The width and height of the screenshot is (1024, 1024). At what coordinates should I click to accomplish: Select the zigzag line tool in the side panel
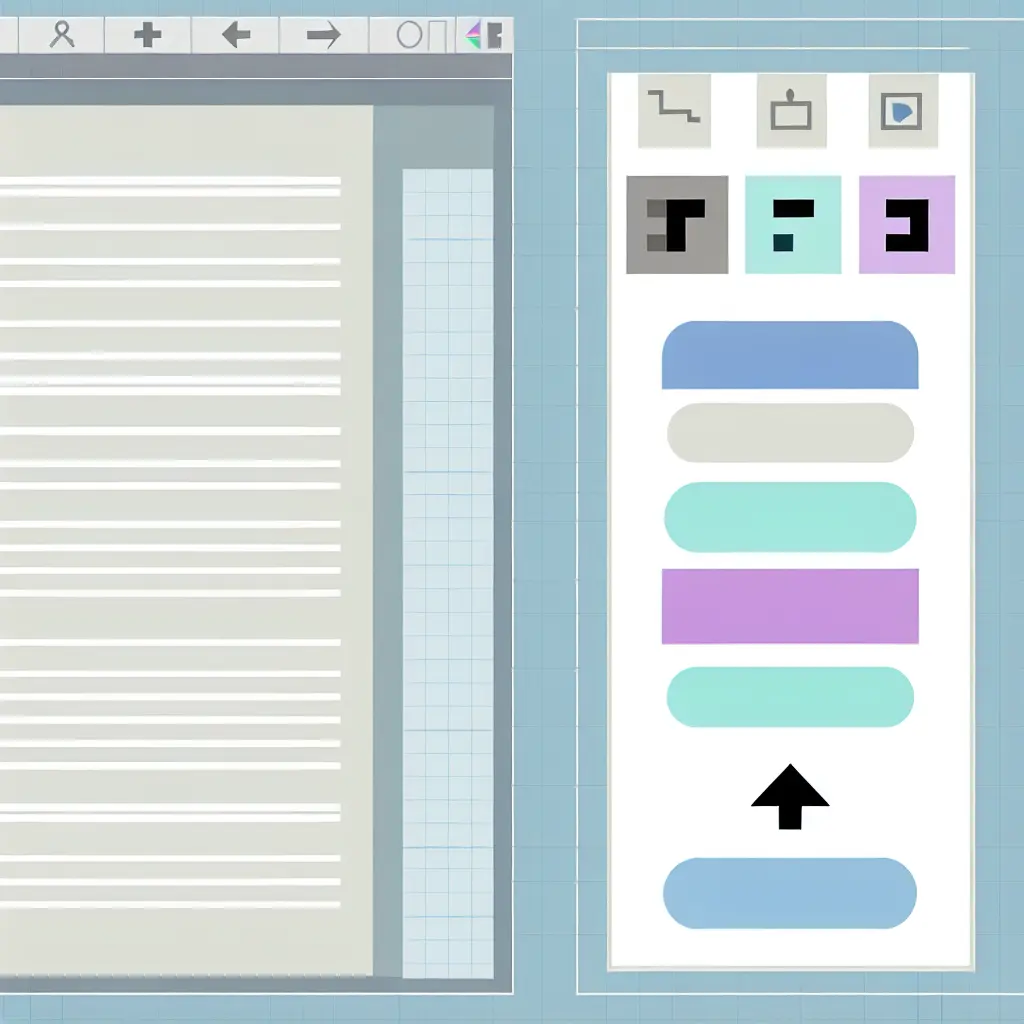pos(673,110)
